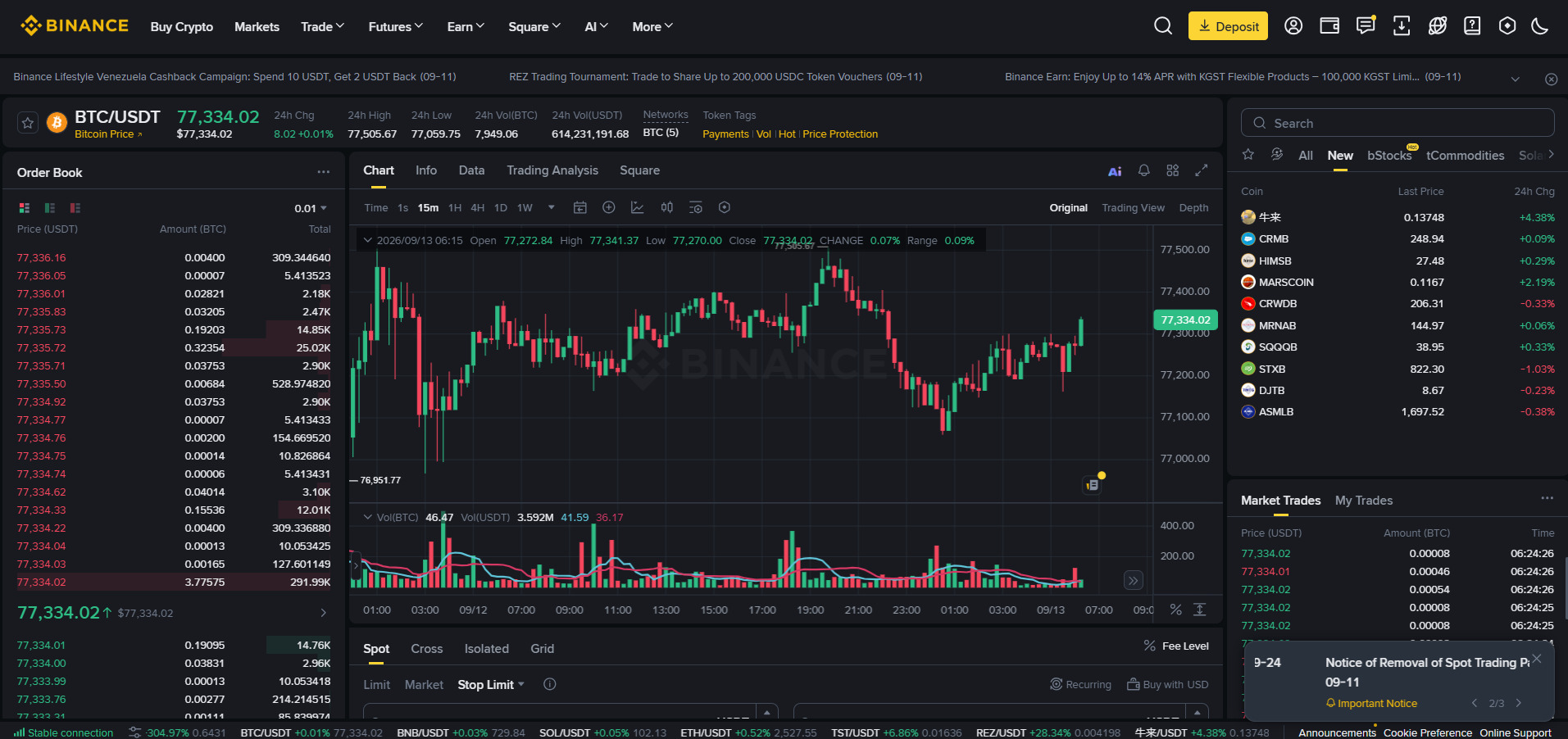Open Stop Limit info icon
Image resolution: width=1568 pixels, height=739 pixels.
[x=550, y=684]
